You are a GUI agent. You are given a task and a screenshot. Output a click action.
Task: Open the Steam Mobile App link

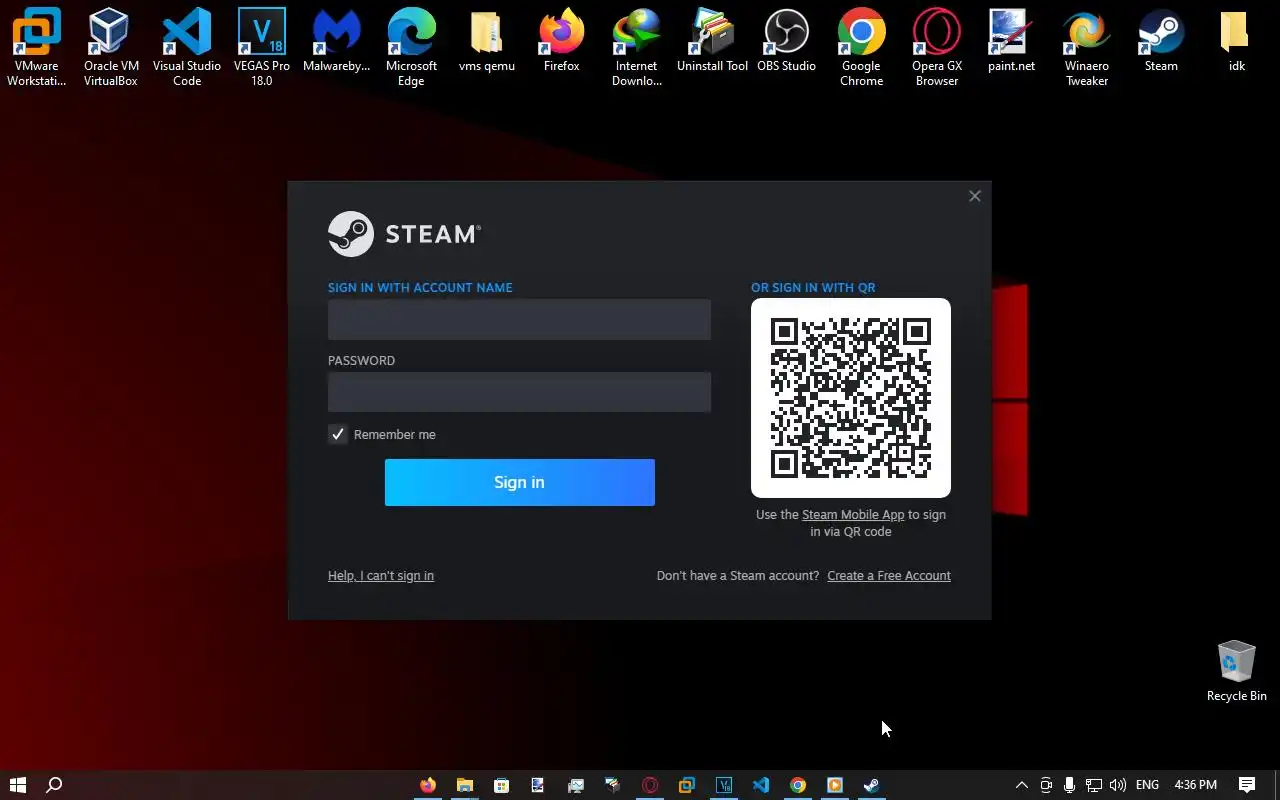tap(853, 515)
